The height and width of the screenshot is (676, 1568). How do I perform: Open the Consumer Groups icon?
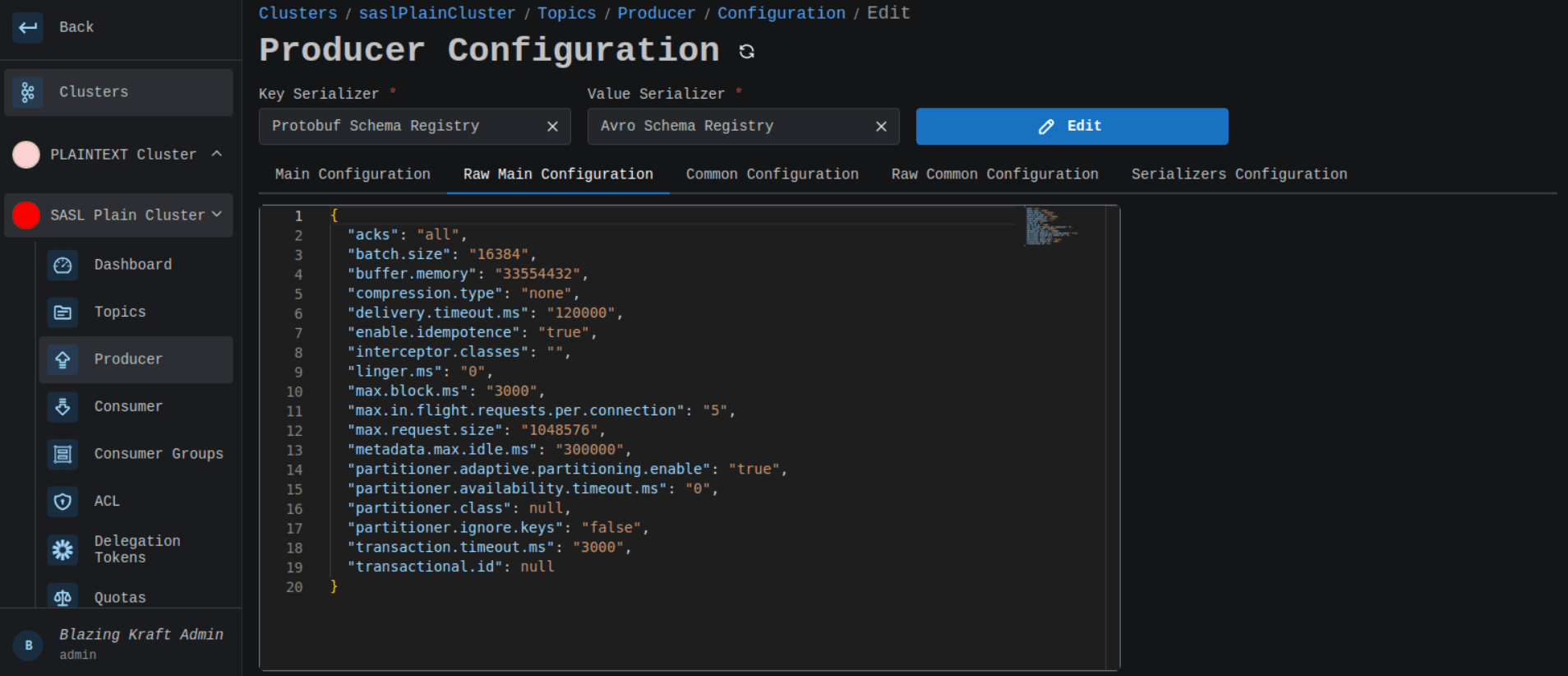pyautogui.click(x=62, y=454)
